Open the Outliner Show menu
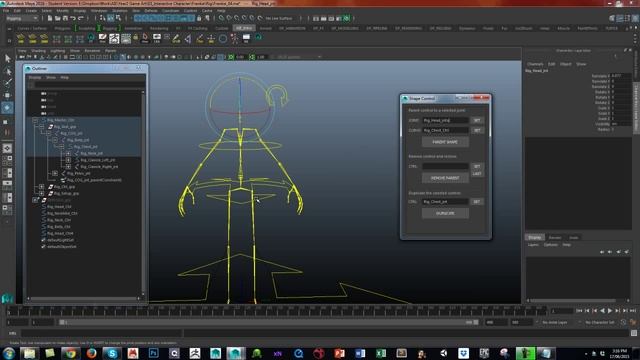 click(51, 77)
